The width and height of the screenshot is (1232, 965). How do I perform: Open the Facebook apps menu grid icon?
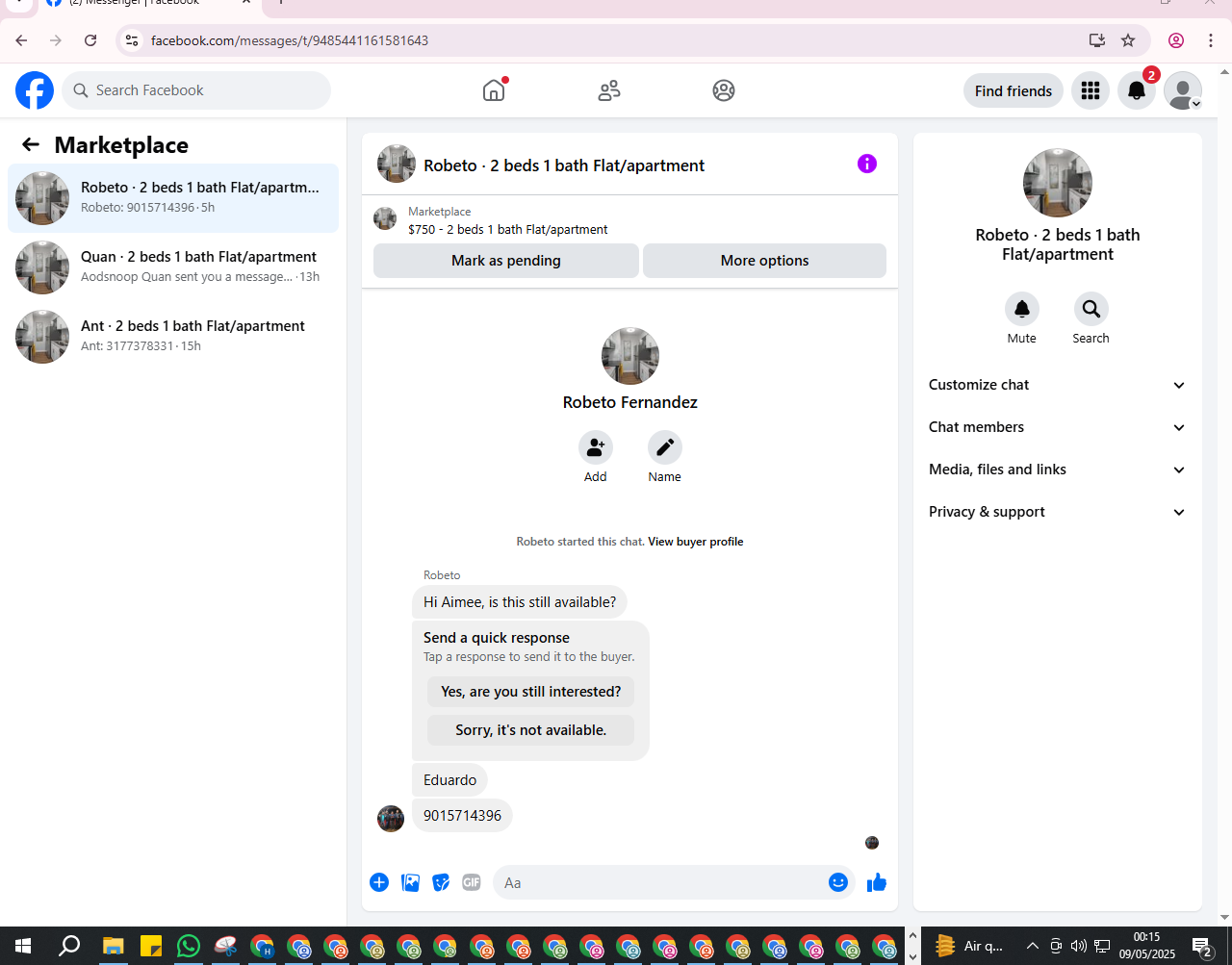click(1091, 90)
